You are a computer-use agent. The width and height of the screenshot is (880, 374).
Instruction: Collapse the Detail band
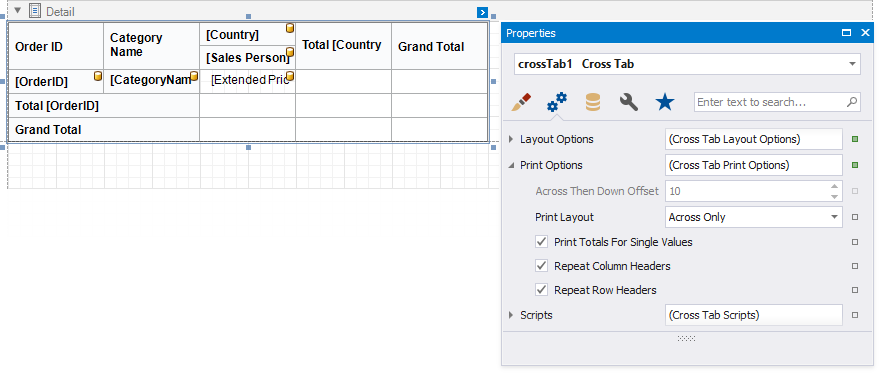pyautogui.click(x=17, y=11)
